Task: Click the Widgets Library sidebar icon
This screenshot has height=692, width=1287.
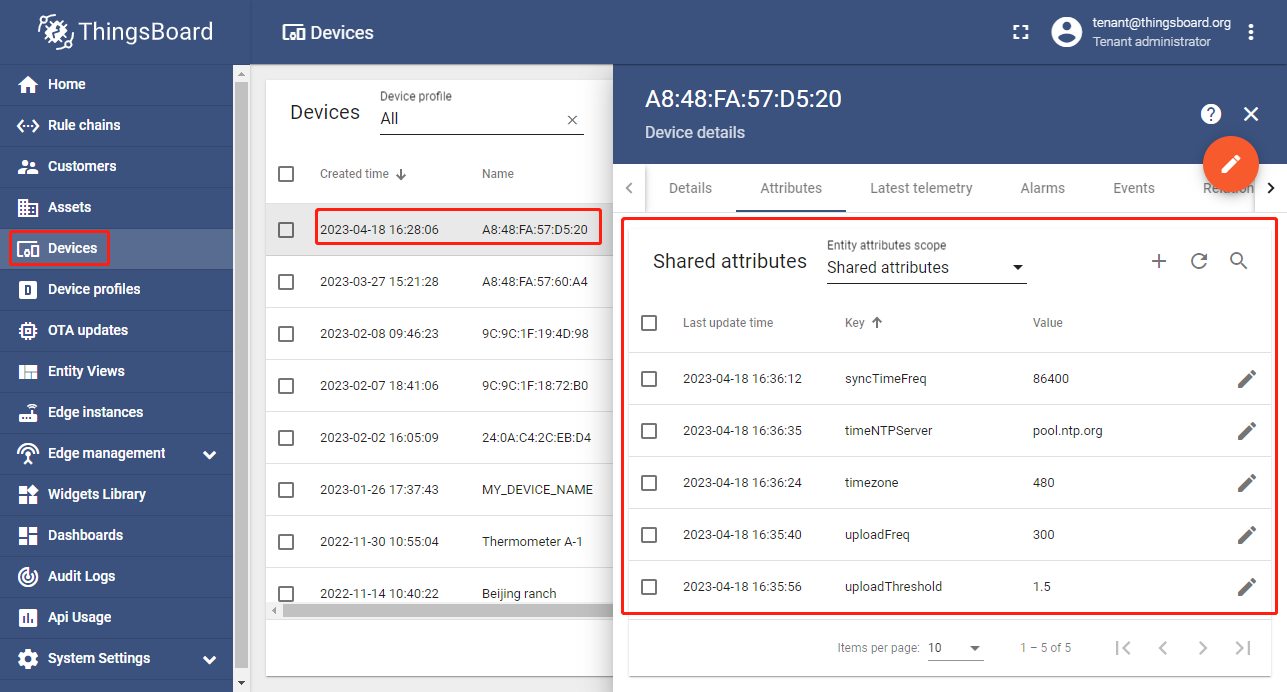Action: pyautogui.click(x=28, y=494)
